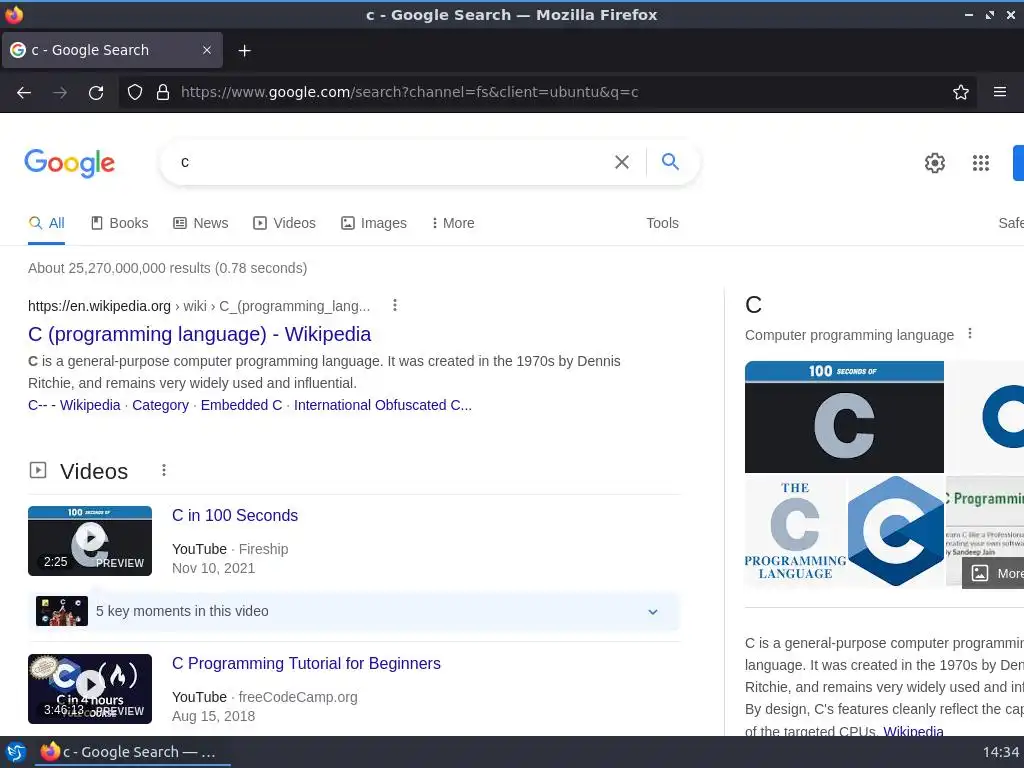1024x768 pixels.
Task: Open options dots beside 'Computer programming language'
Action: pos(970,334)
